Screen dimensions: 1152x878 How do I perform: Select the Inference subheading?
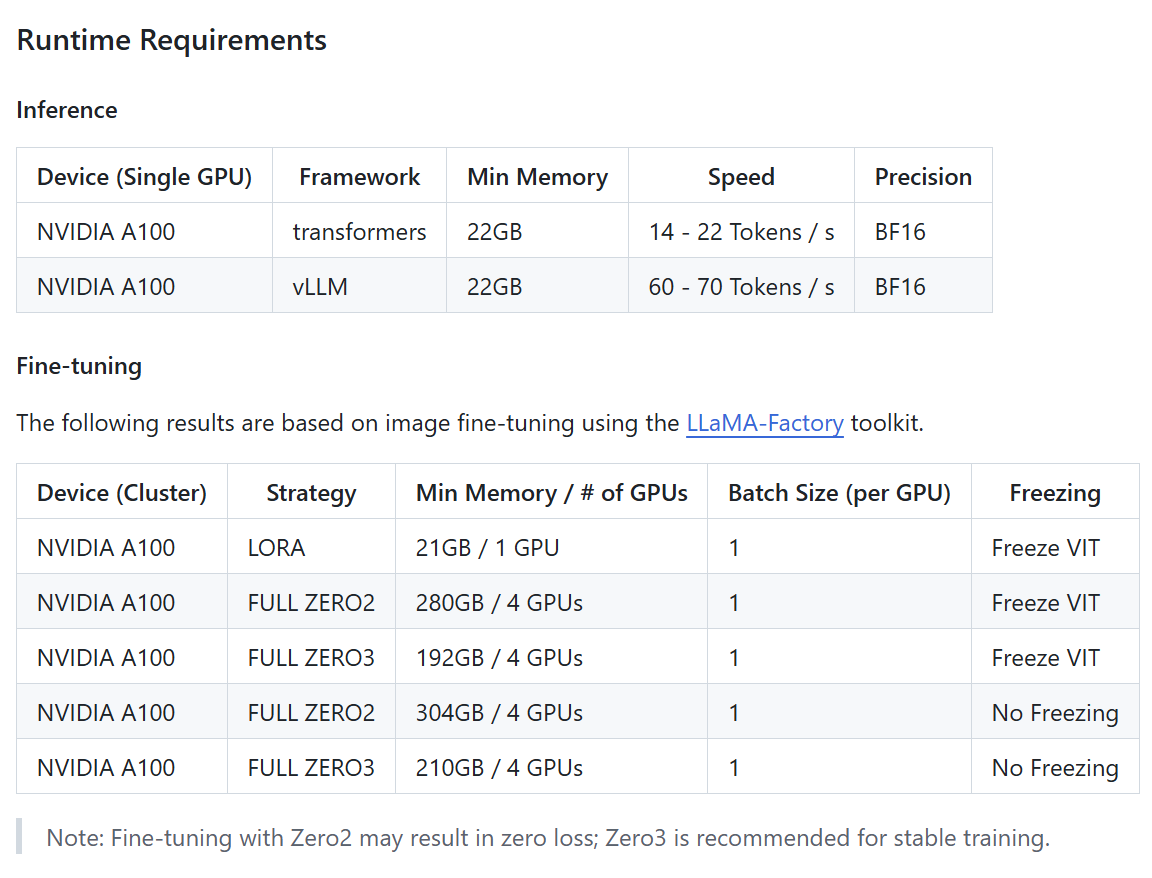67,109
